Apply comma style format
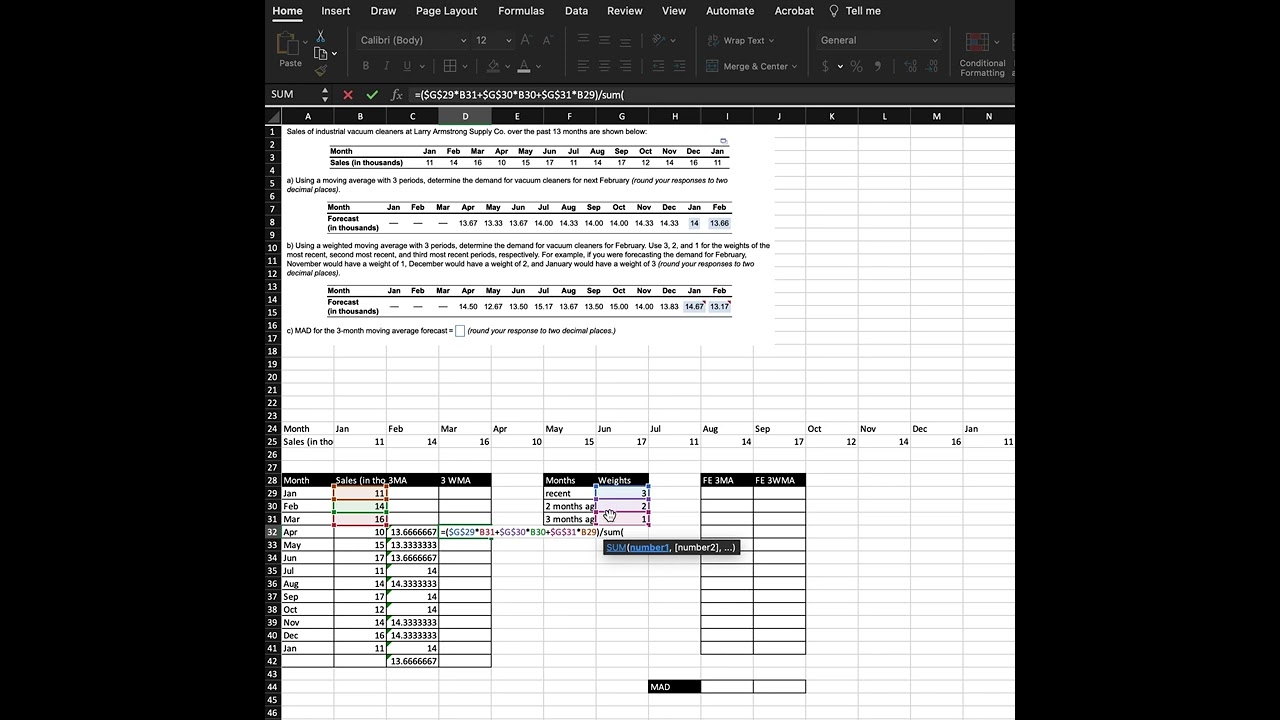 (x=879, y=66)
